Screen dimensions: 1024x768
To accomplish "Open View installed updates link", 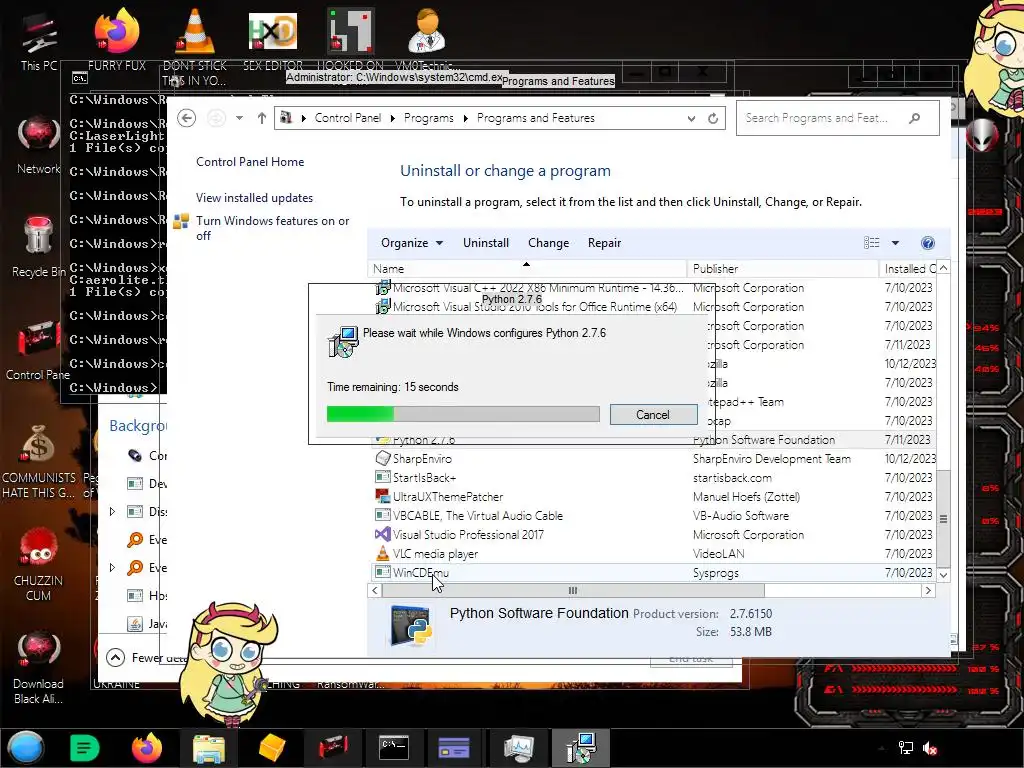I will 254,198.
